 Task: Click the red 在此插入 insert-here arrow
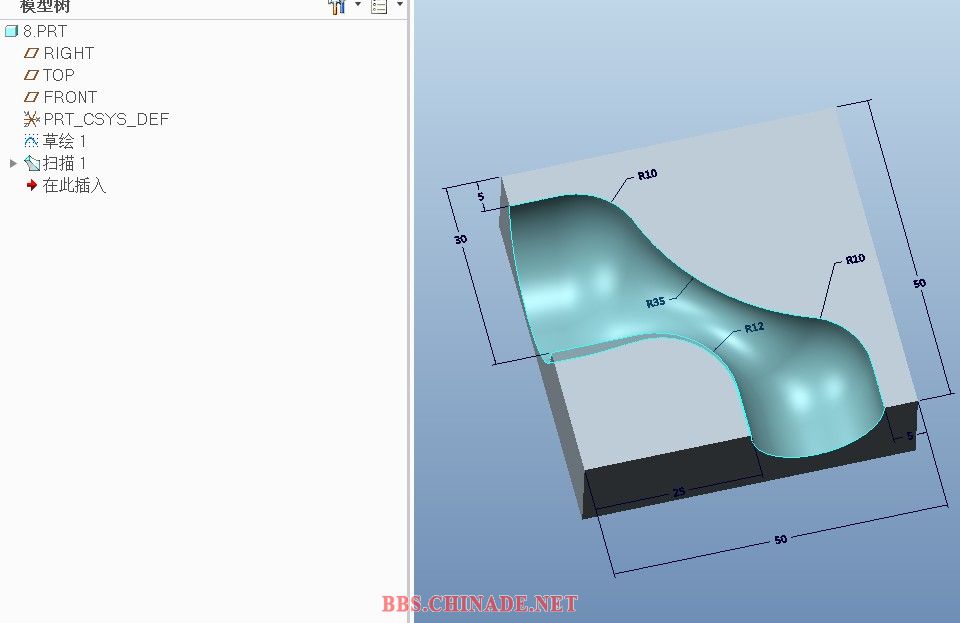pos(32,185)
